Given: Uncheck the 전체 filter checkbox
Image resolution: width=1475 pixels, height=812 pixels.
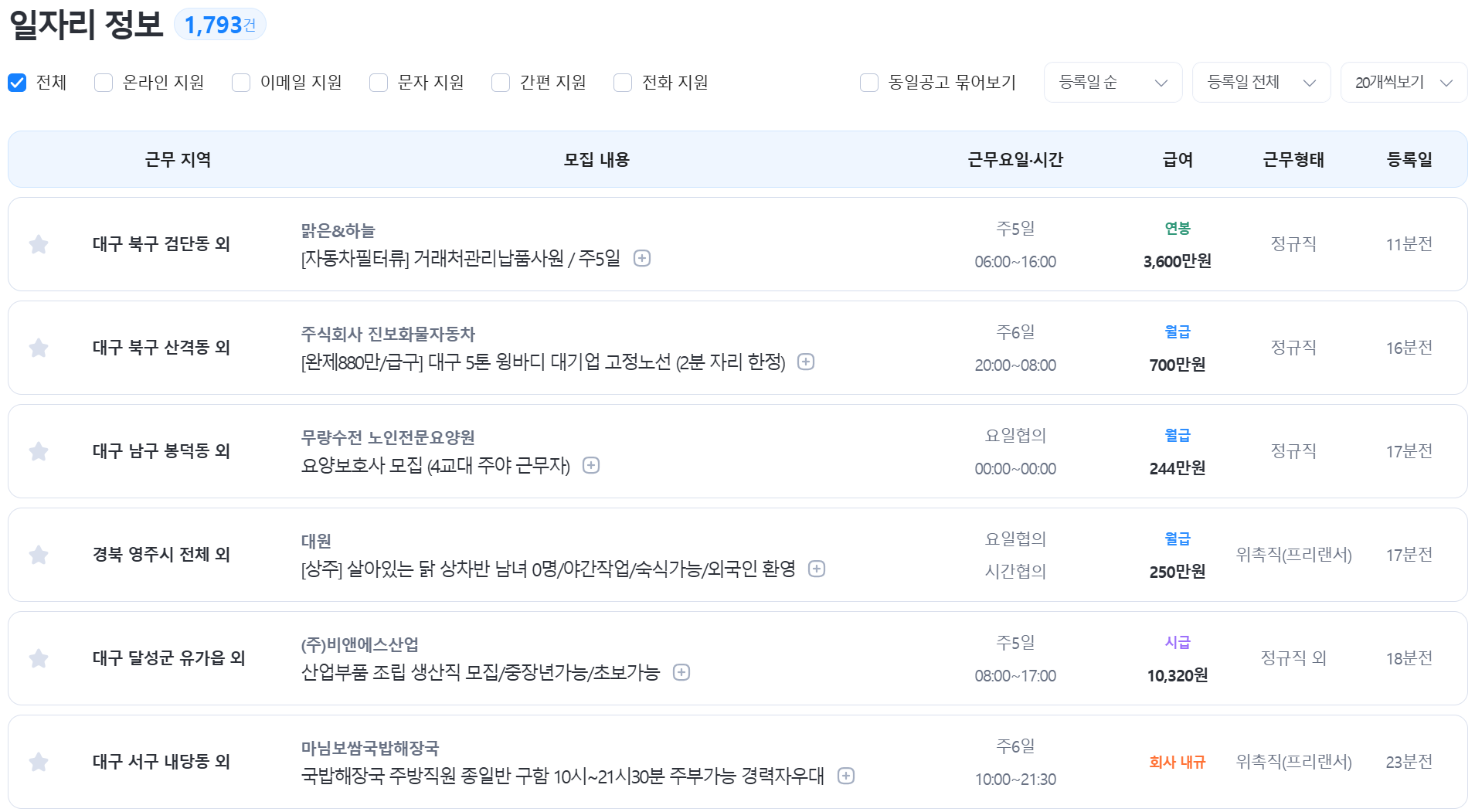Looking at the screenshot, I should 17,83.
